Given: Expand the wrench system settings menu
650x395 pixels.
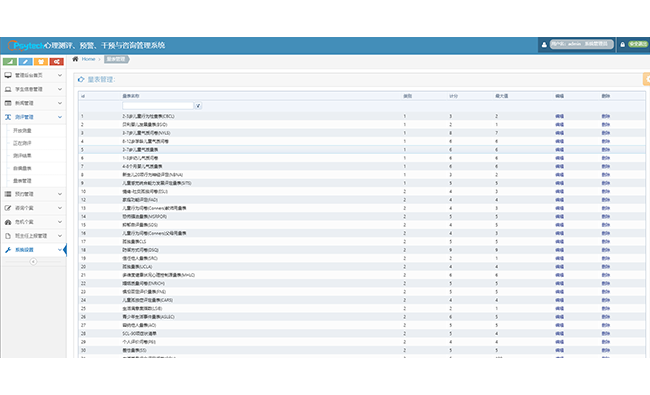Looking at the screenshot, I should click(x=33, y=250).
